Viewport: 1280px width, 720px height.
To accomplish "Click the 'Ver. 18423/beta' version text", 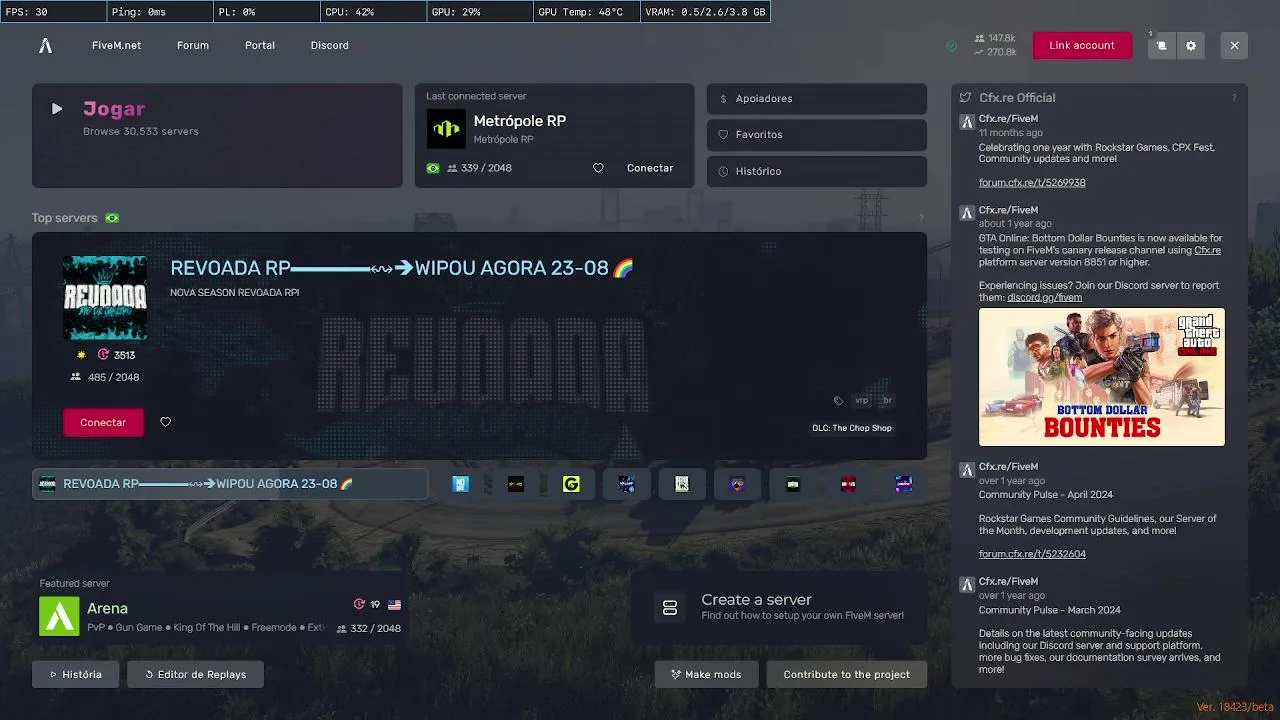I will 1235,707.
